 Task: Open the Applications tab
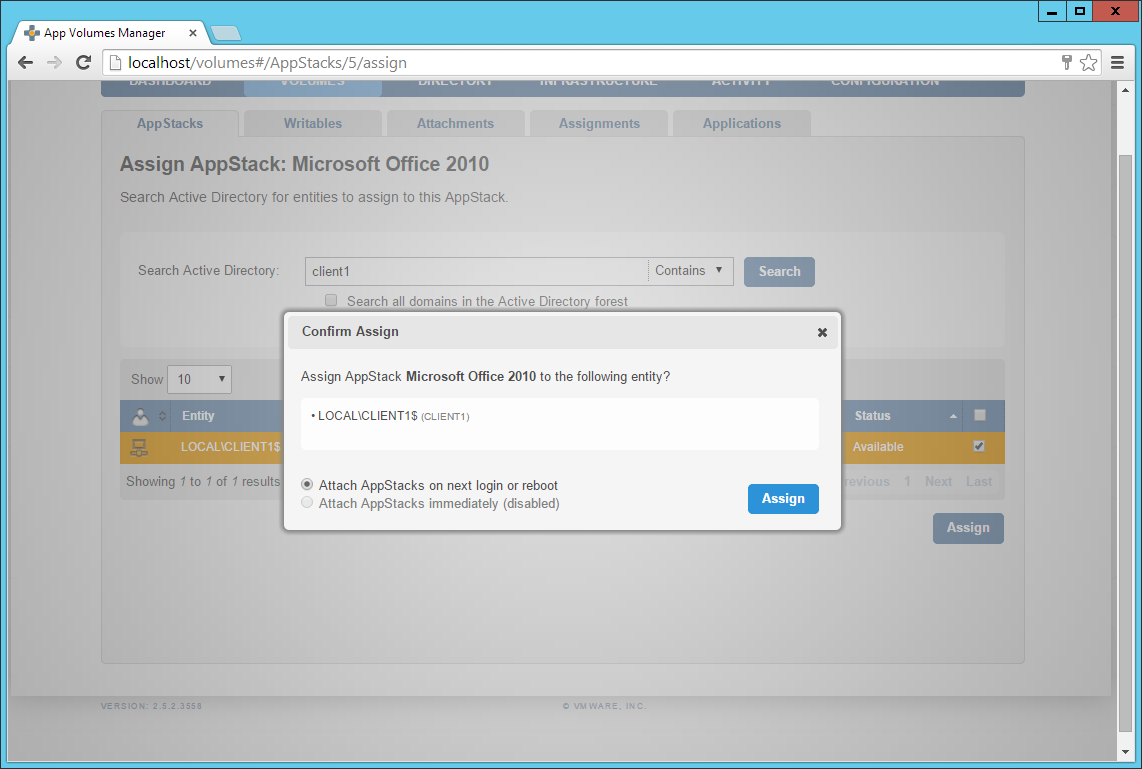click(x=741, y=124)
